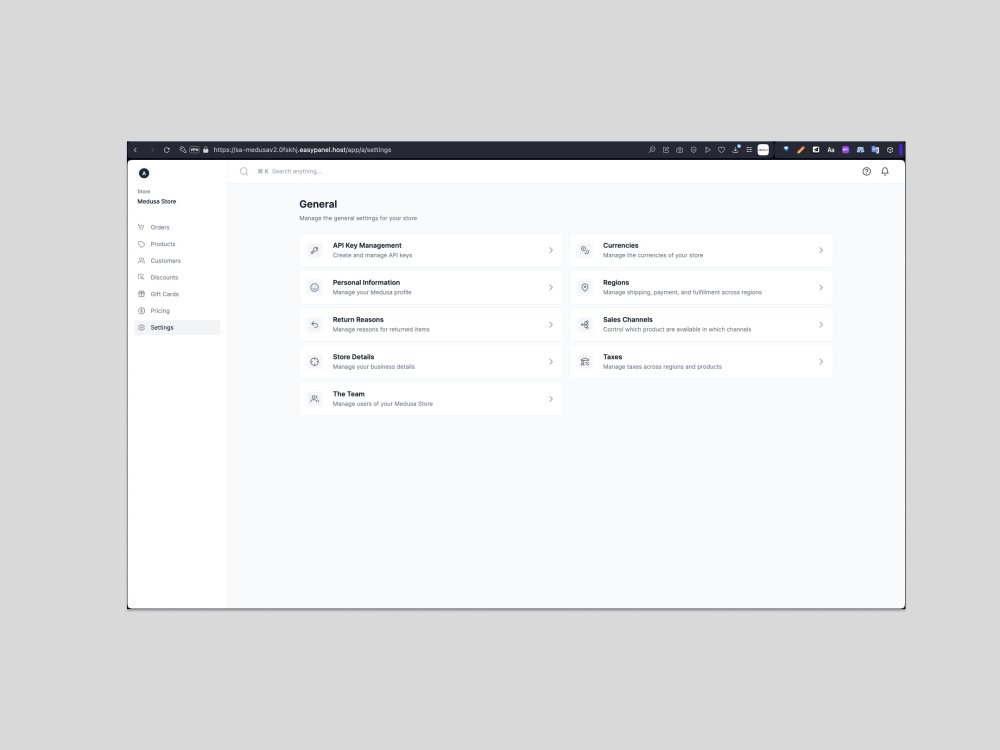
Task: Click the Personal Information smiley icon
Action: coord(314,288)
